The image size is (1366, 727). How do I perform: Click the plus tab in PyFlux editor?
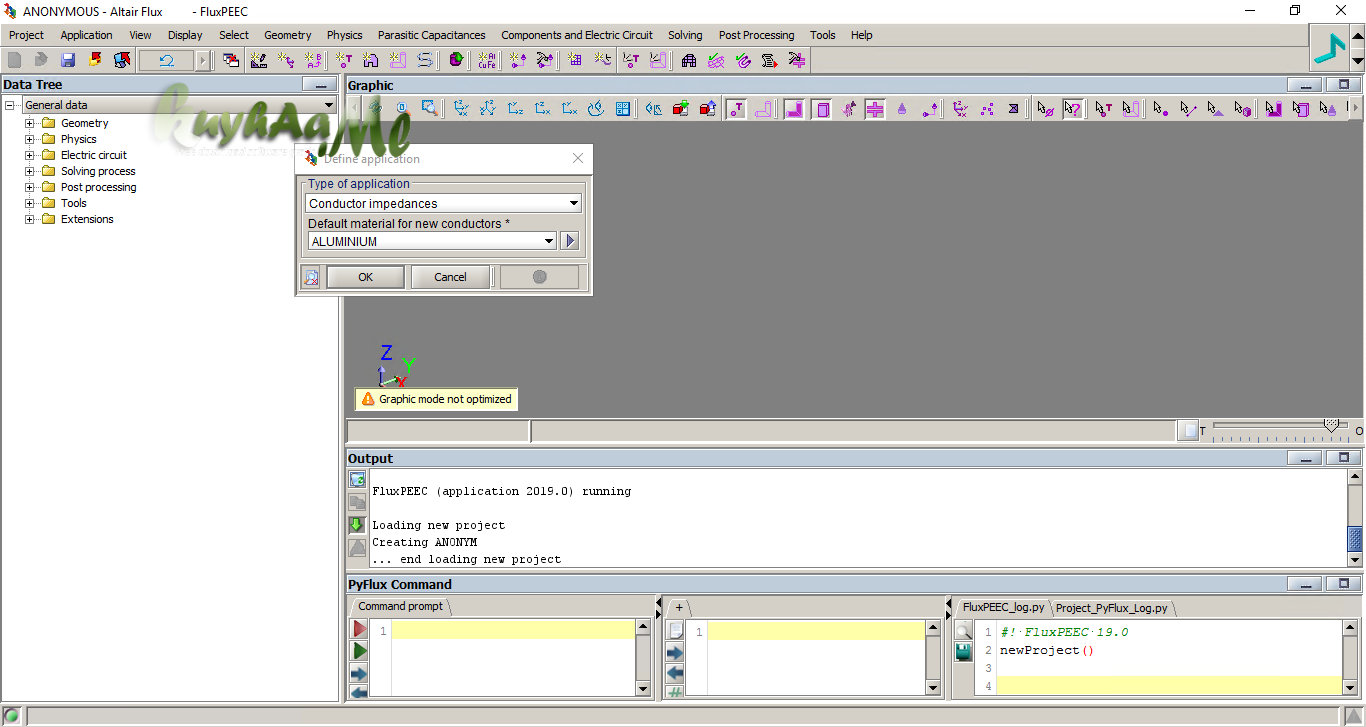679,607
